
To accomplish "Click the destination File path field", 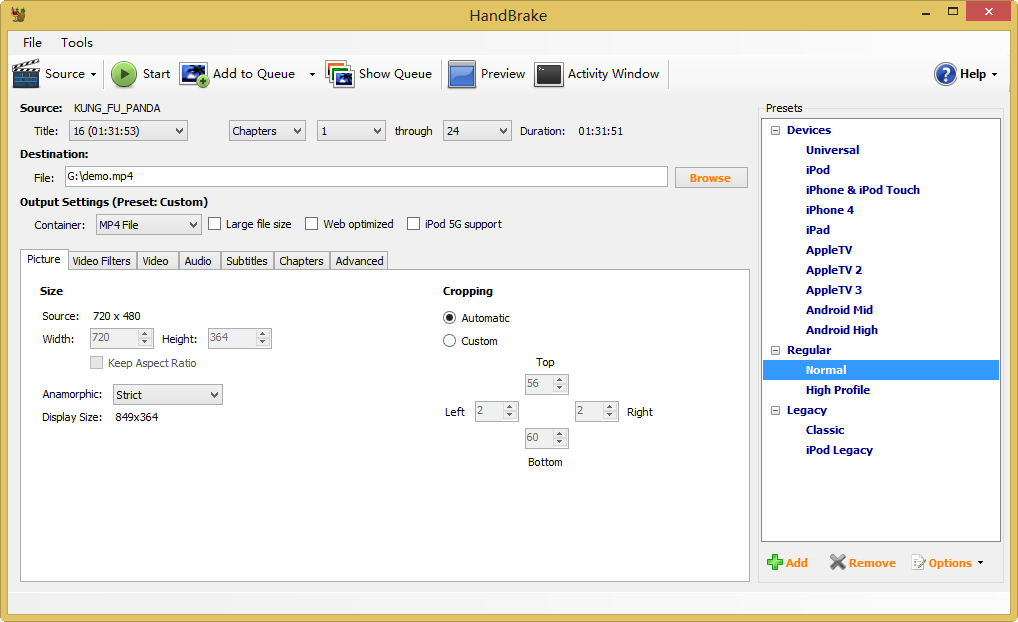I will (365, 177).
